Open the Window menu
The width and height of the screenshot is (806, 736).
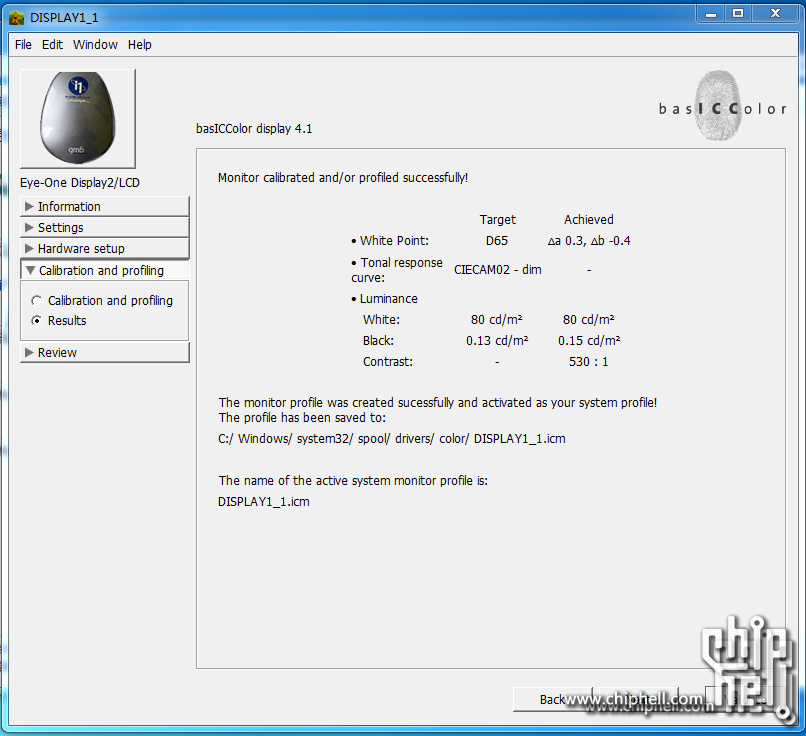pos(95,45)
